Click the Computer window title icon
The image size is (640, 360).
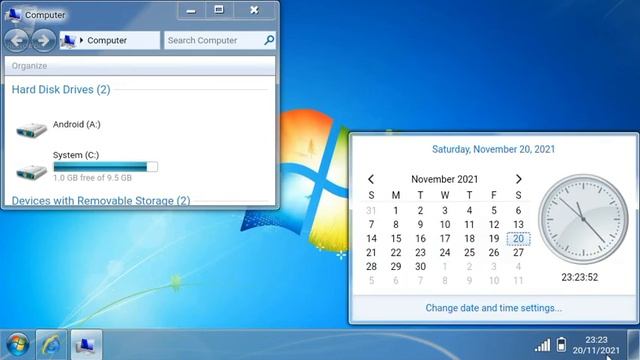coord(13,15)
